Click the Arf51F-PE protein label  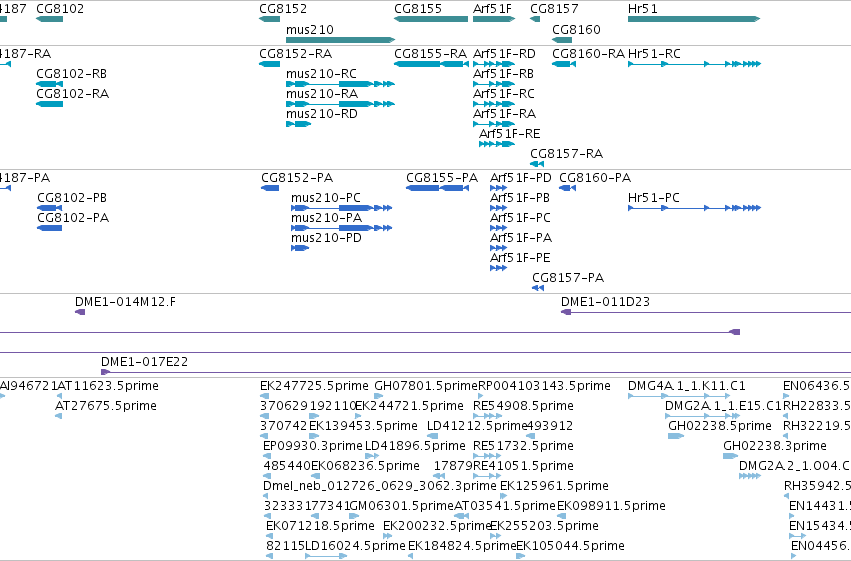(520, 258)
